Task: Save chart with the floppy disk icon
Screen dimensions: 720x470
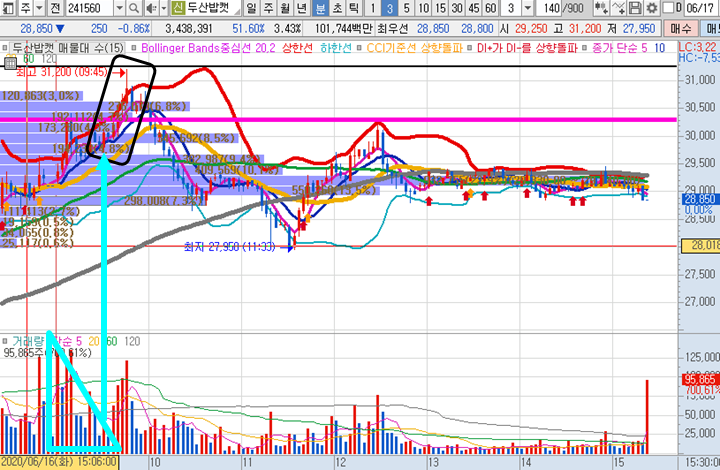Action: point(635,8)
